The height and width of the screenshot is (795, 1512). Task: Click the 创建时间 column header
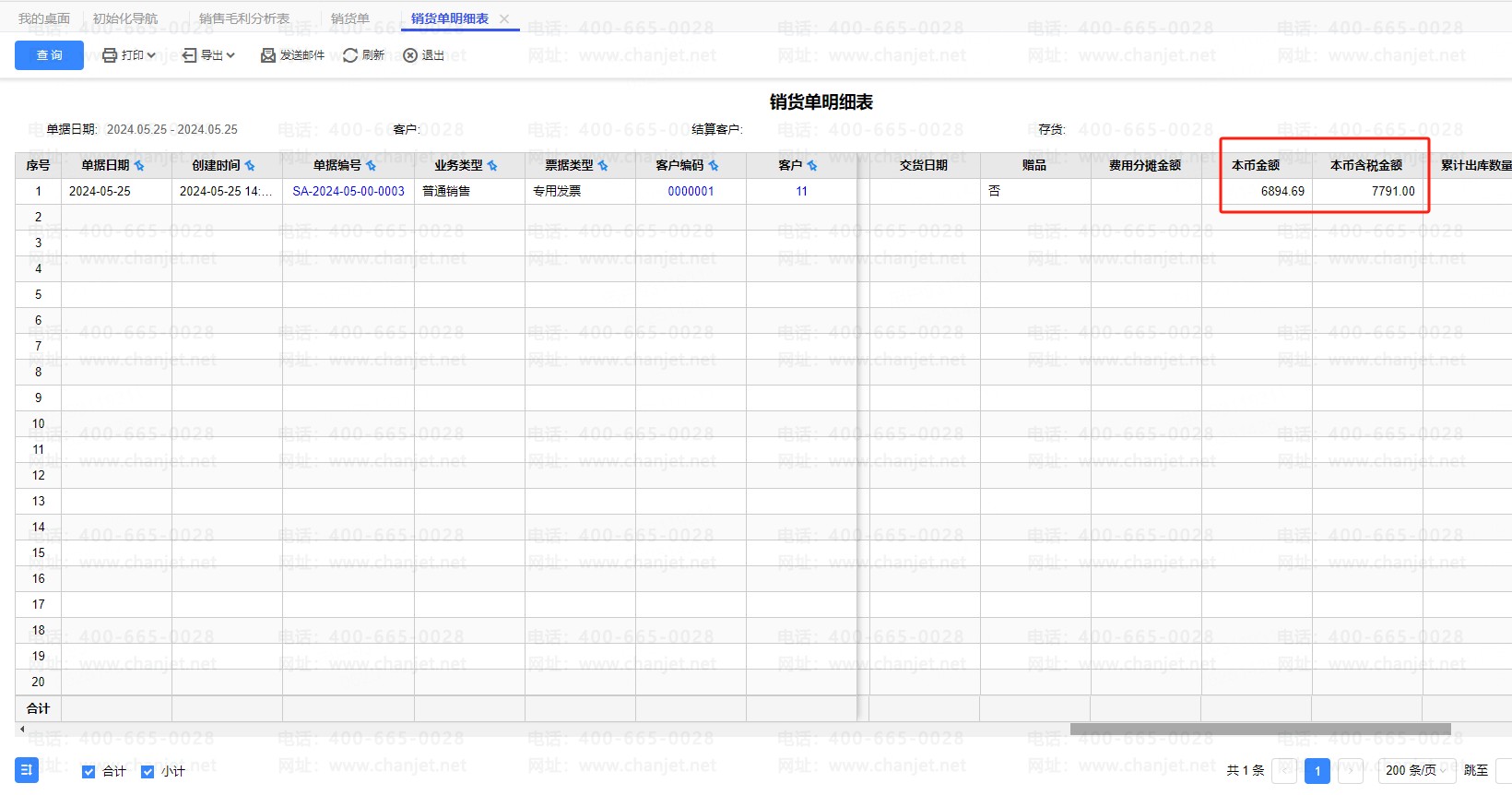pyautogui.click(x=216, y=165)
